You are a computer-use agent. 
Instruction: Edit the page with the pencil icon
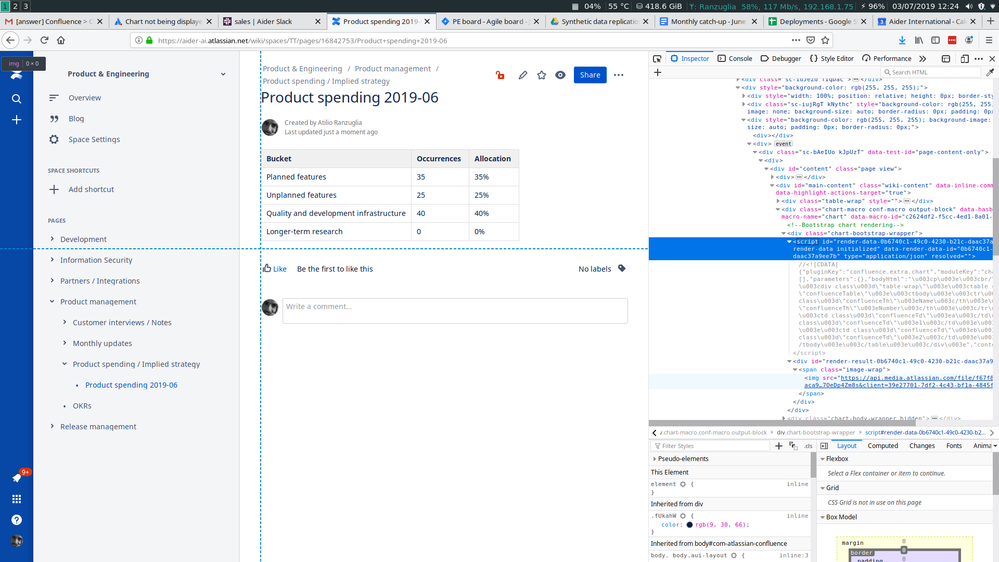(x=522, y=75)
